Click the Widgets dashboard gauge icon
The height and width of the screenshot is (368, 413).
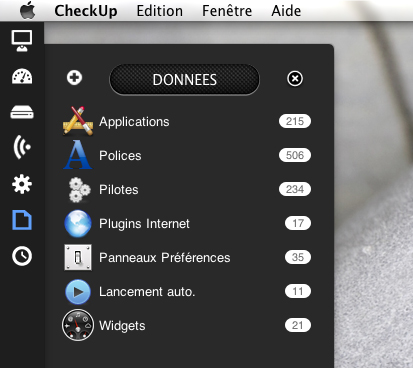[x=78, y=325]
